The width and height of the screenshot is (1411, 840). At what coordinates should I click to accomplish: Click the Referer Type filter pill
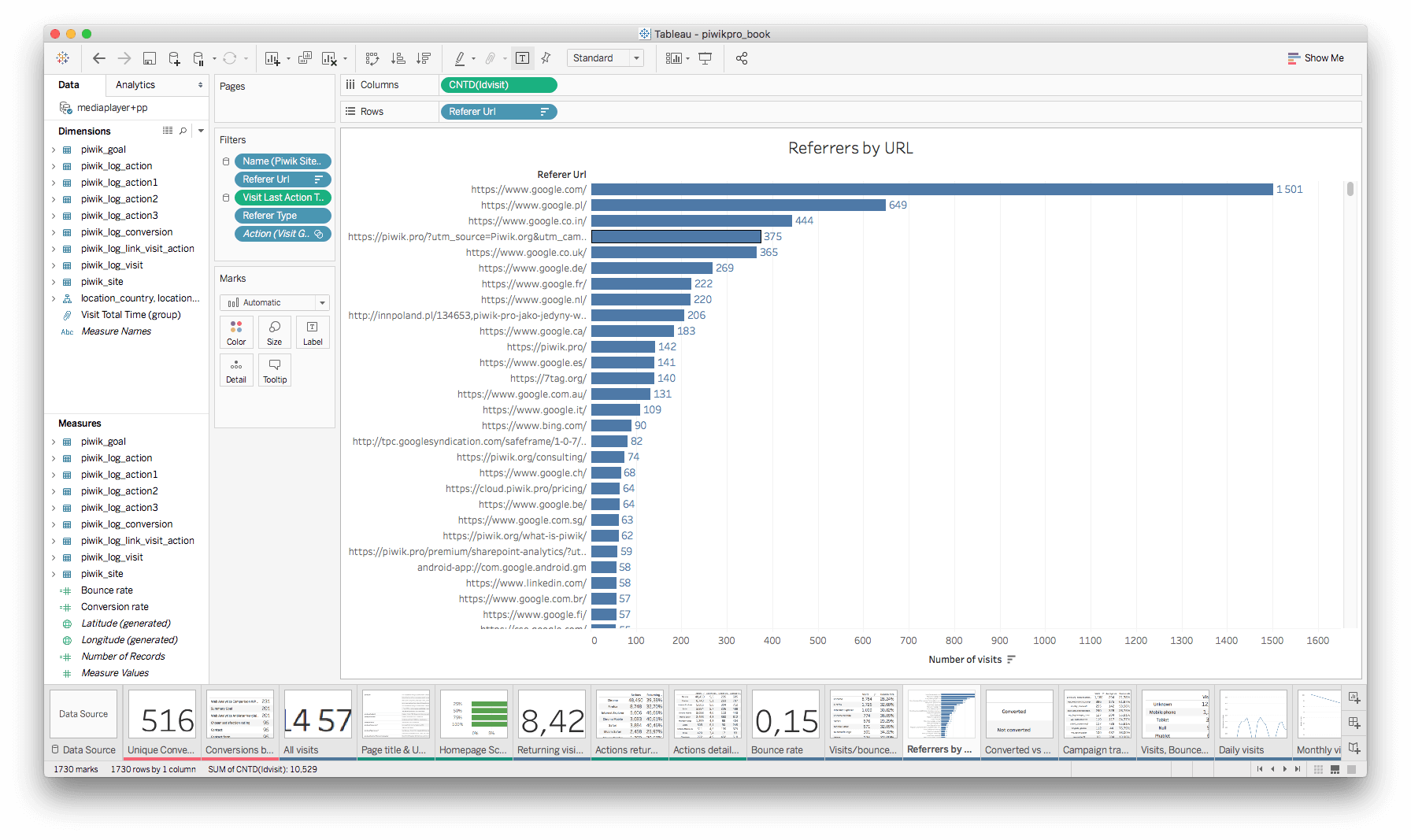(283, 216)
